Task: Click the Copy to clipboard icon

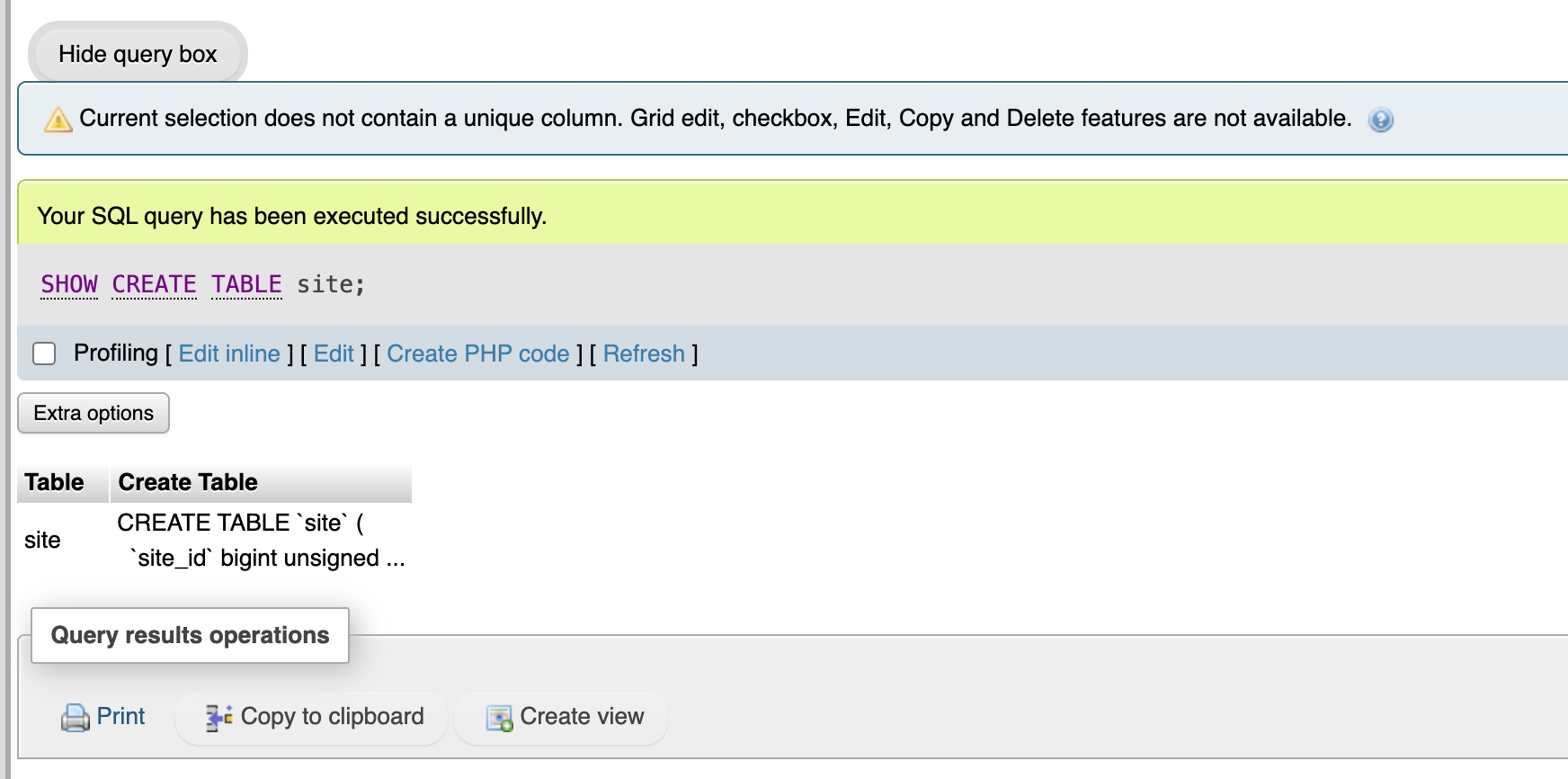Action: pos(218,717)
